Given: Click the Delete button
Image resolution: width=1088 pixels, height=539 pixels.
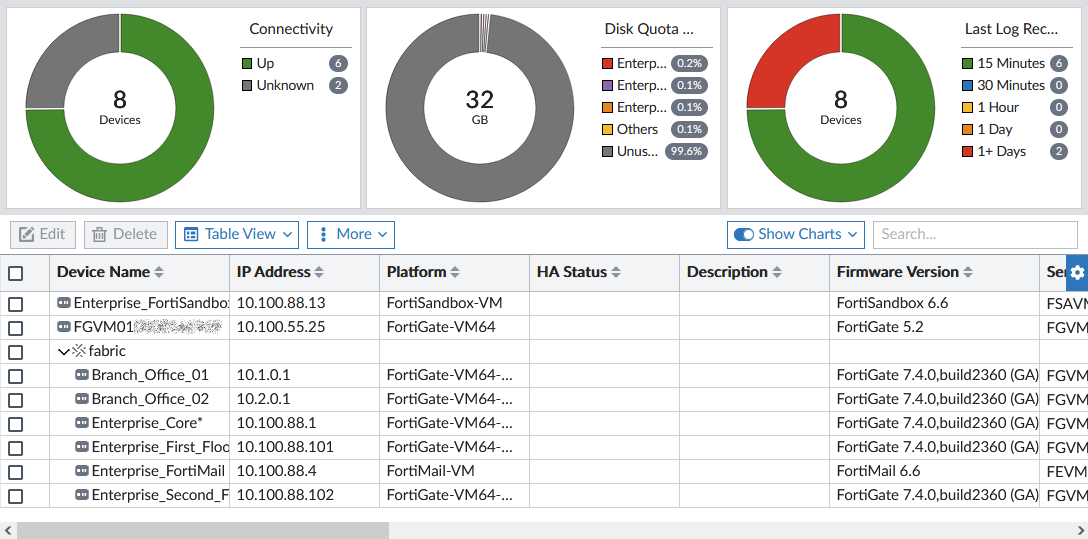Looking at the screenshot, I should tap(126, 234).
